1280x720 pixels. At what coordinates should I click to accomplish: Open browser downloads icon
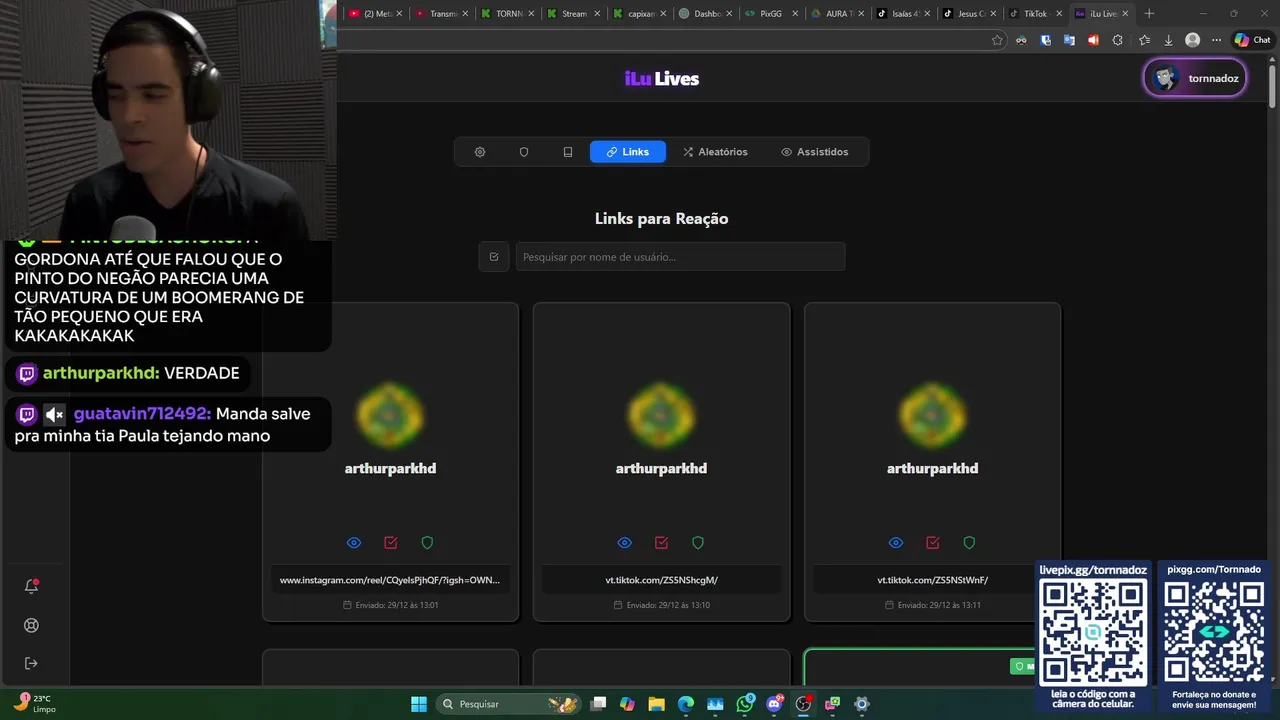(1168, 40)
